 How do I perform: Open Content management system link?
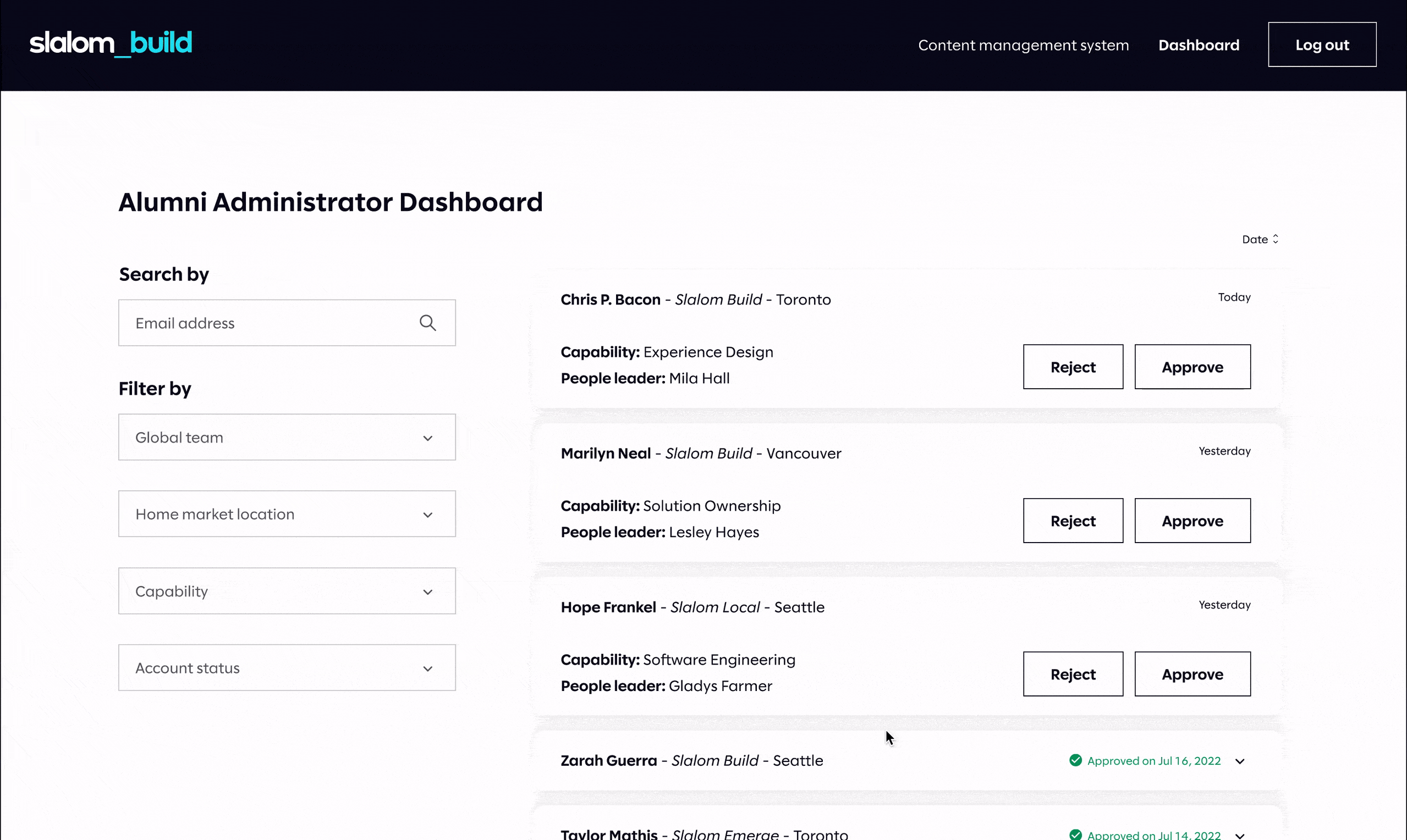pos(1023,45)
